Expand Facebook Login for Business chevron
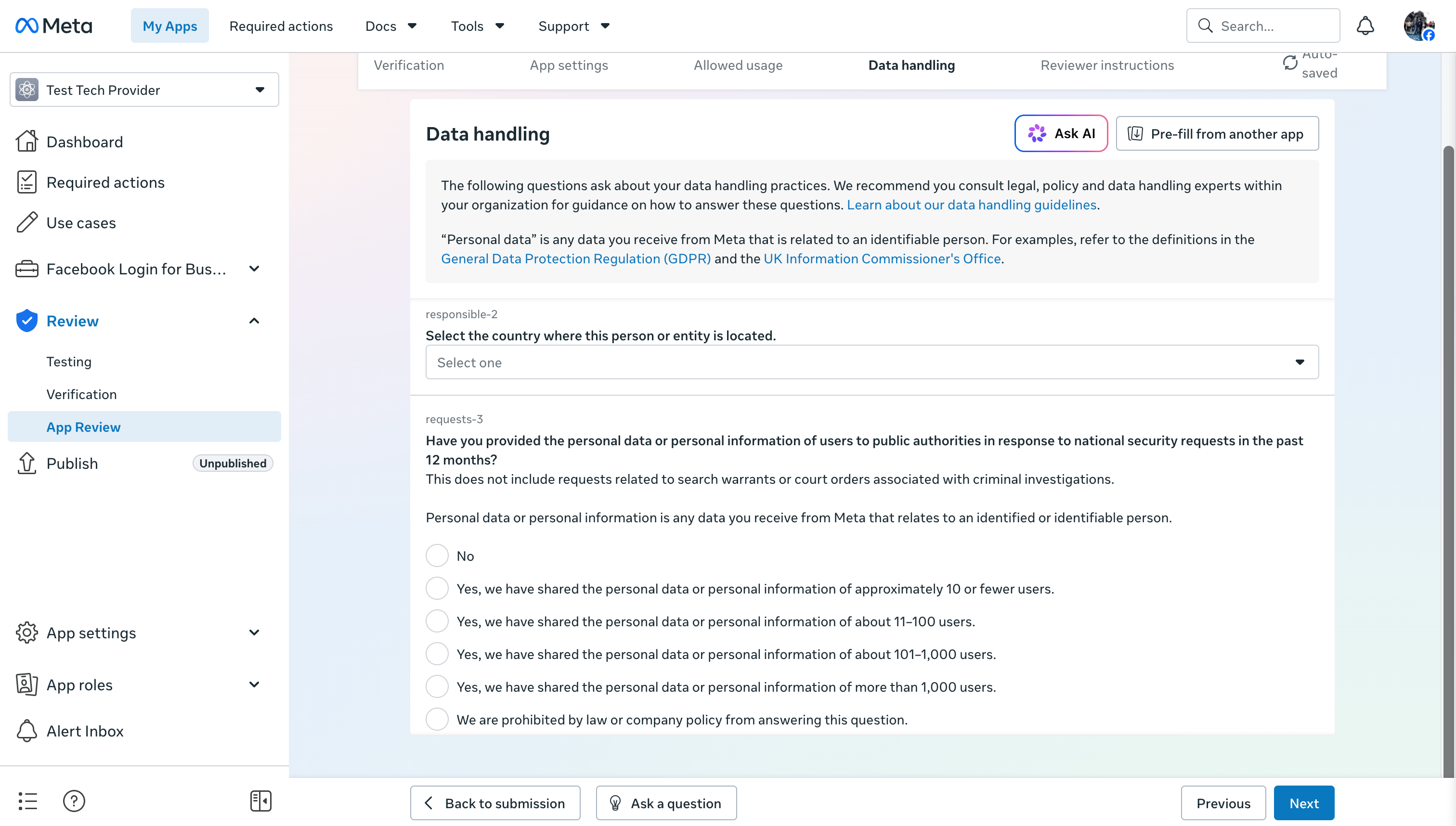1456x826 pixels. pyautogui.click(x=254, y=268)
